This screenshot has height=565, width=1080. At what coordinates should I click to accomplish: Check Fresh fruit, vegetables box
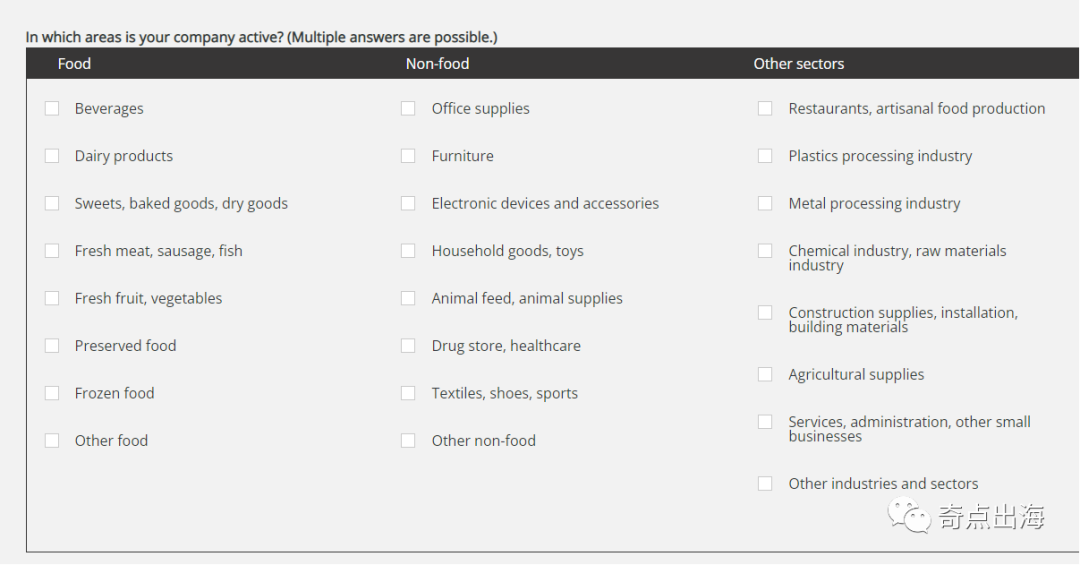pyautogui.click(x=52, y=298)
